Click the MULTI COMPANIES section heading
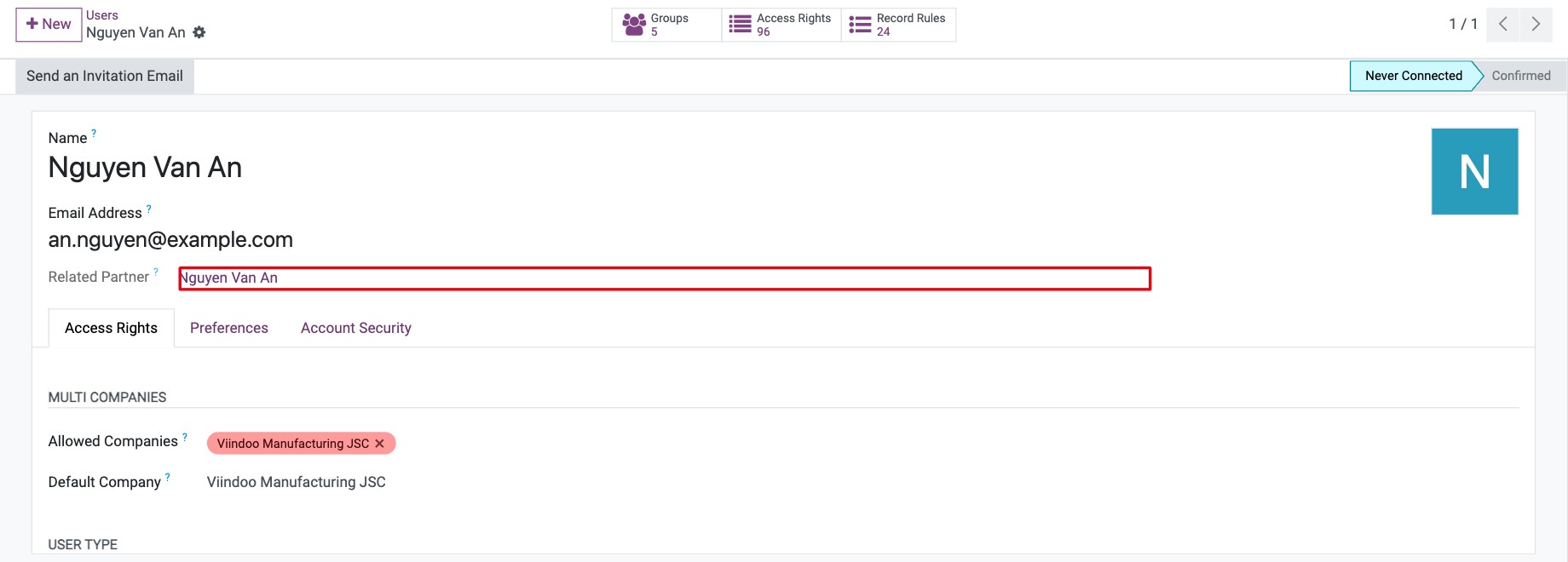 point(107,398)
